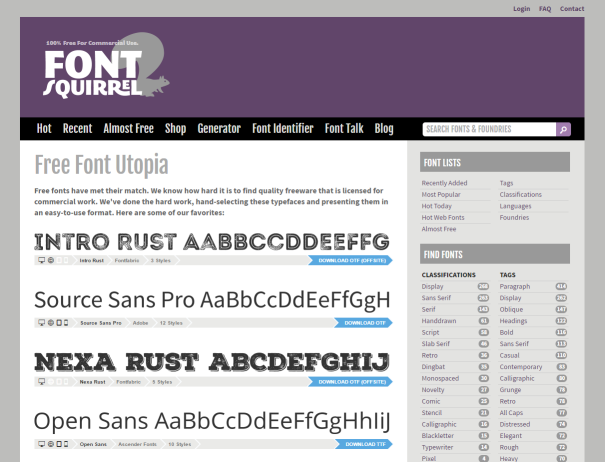605x462 pixels.
Task: Click the Font Squirrel logo
Action: [106, 66]
